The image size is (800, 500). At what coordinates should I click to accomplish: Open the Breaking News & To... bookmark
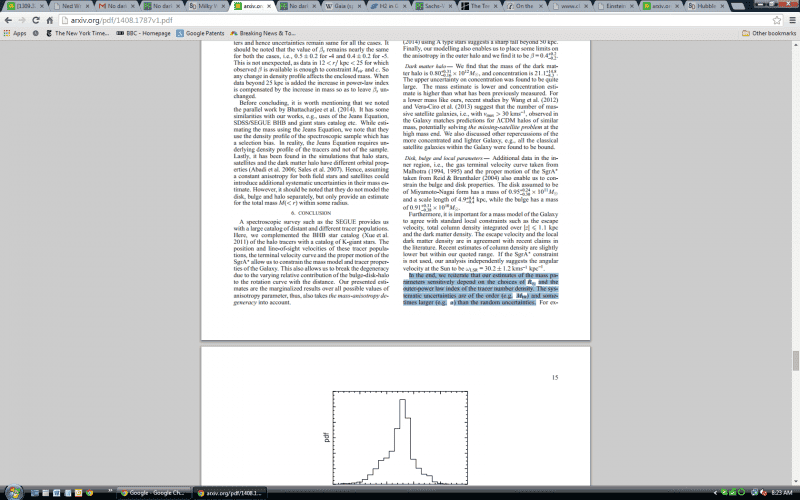[262, 33]
